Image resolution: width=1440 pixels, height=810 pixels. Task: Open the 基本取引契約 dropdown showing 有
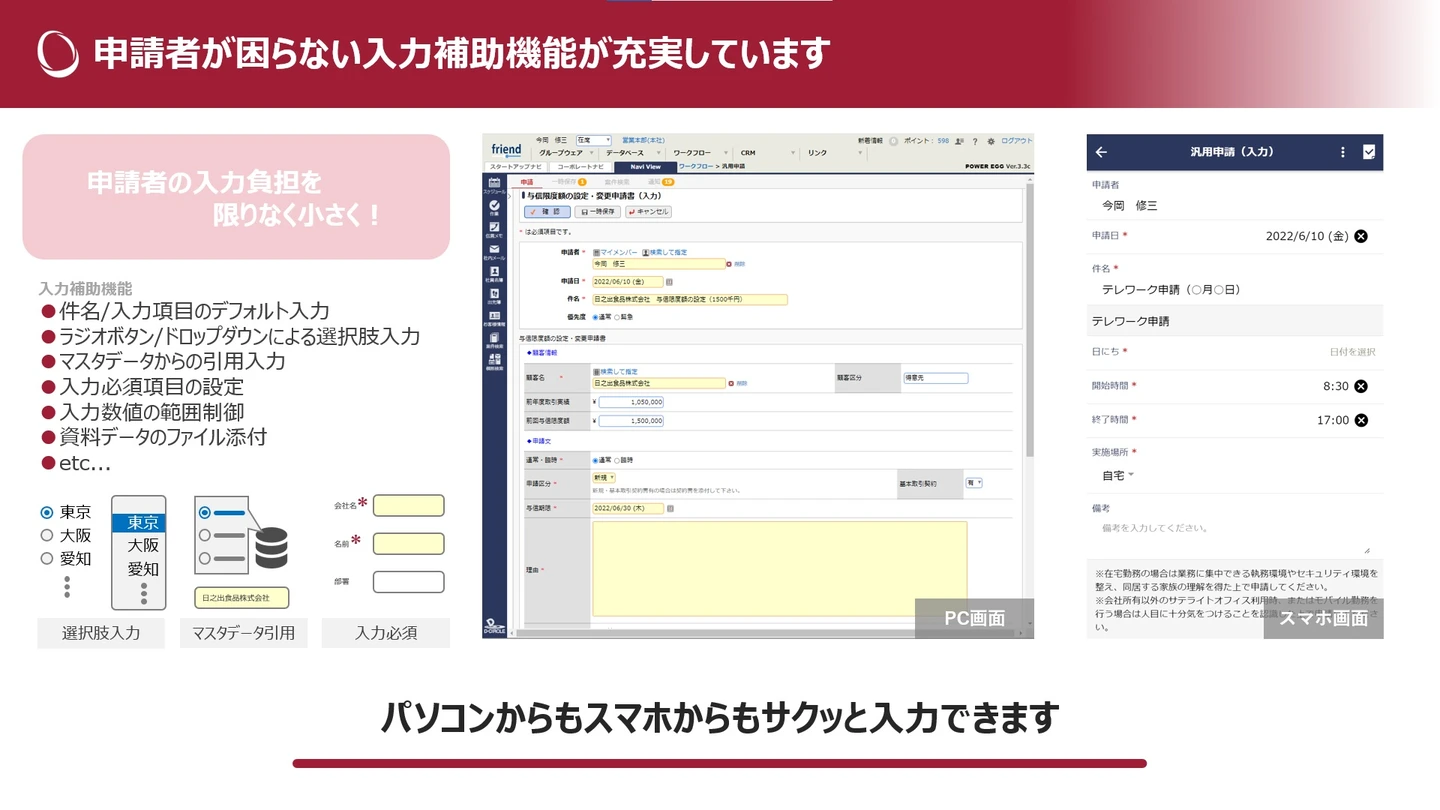click(x=973, y=482)
